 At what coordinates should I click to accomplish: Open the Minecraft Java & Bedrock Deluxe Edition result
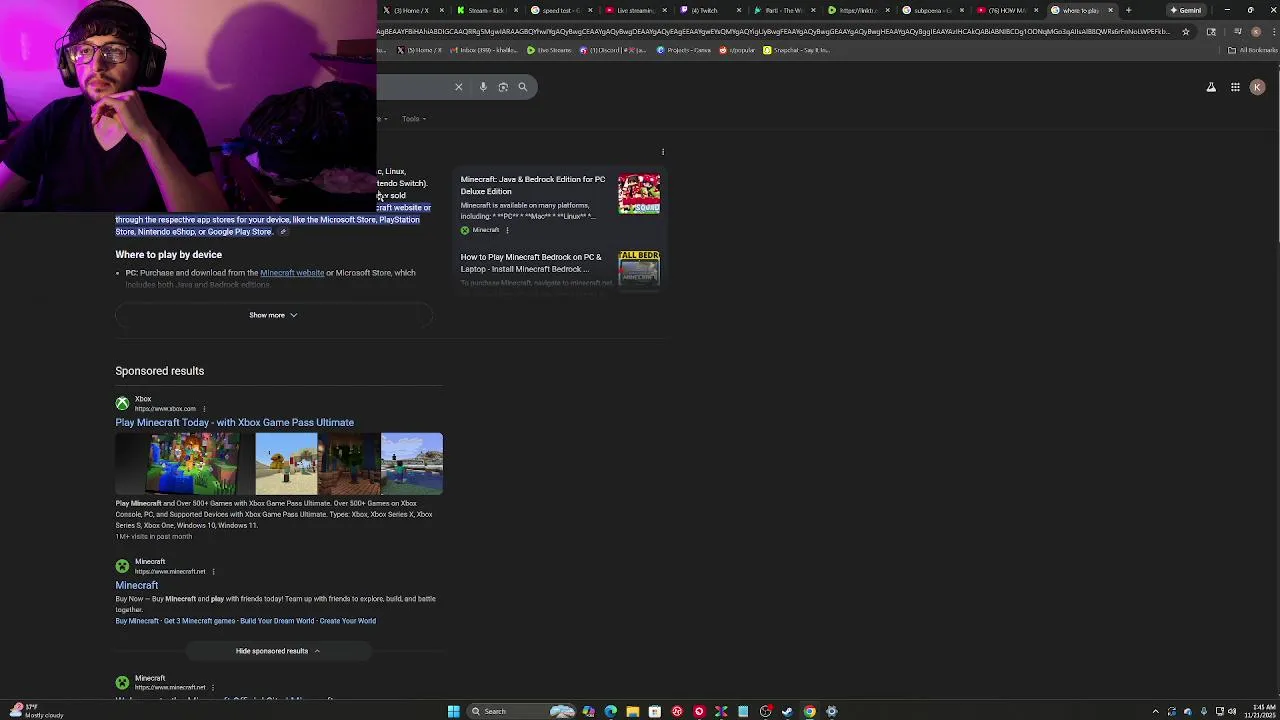[x=533, y=185]
